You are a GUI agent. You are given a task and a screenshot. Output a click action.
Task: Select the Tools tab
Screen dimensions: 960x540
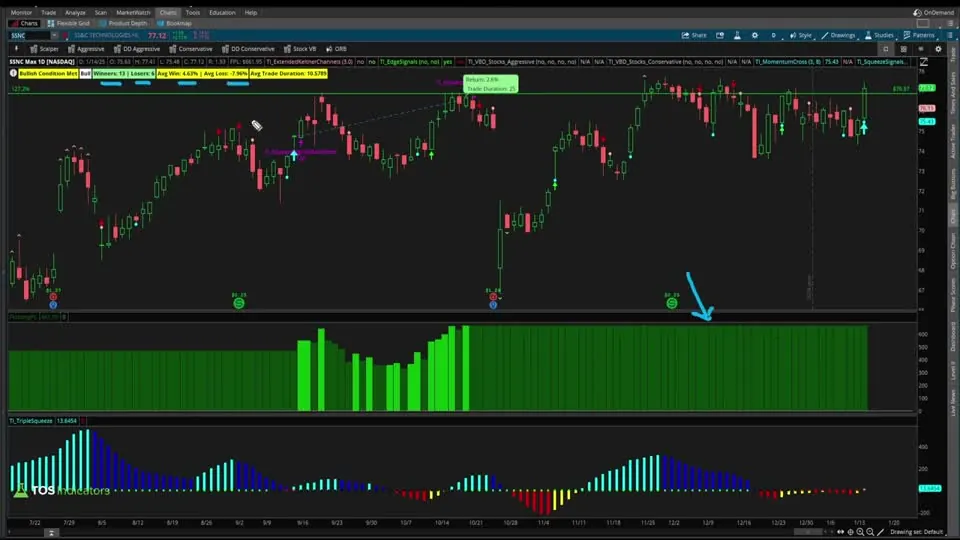(193, 12)
